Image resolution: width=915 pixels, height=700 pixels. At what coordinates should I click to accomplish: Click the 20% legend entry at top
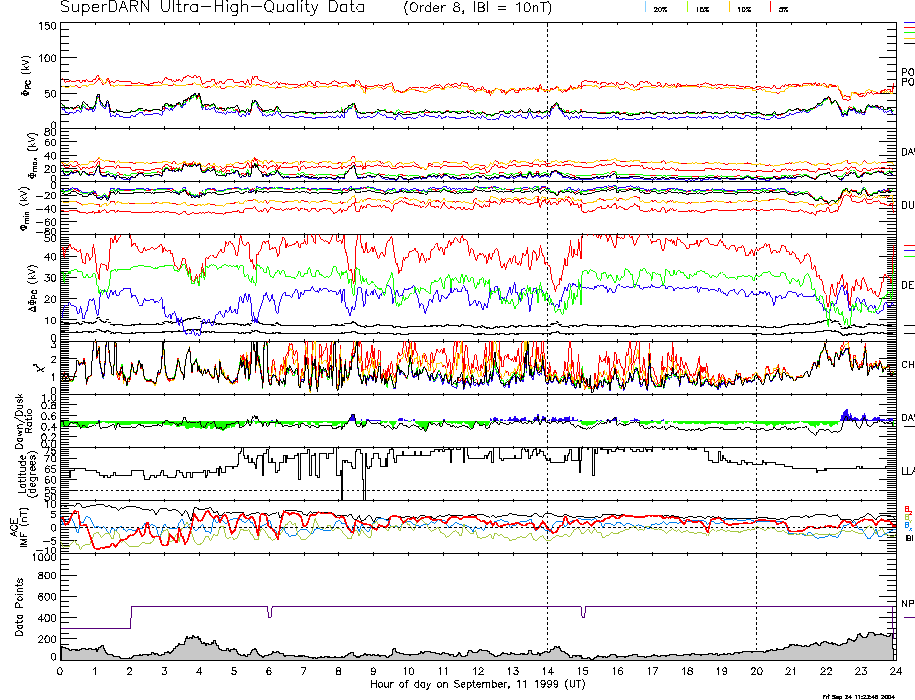point(660,8)
